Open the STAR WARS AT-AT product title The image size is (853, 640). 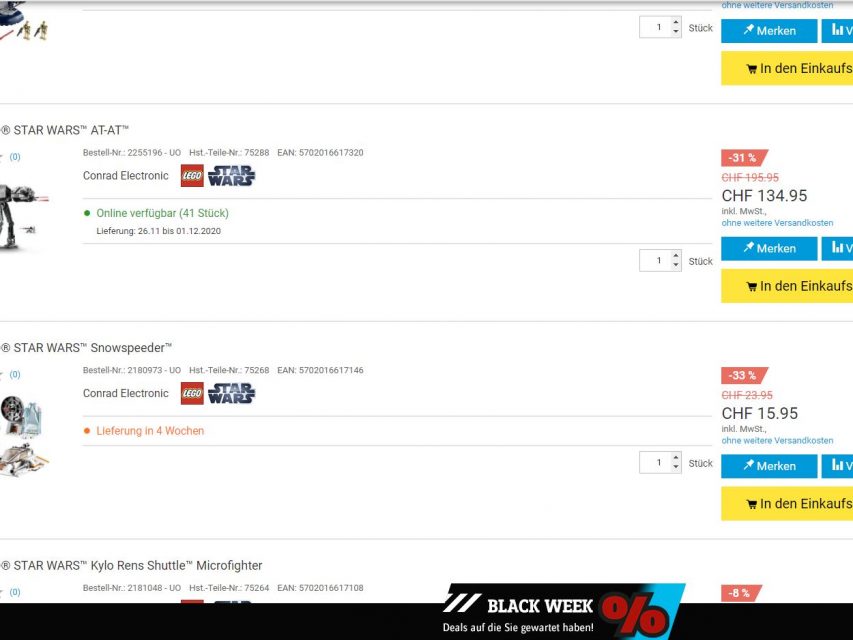[x=64, y=131]
